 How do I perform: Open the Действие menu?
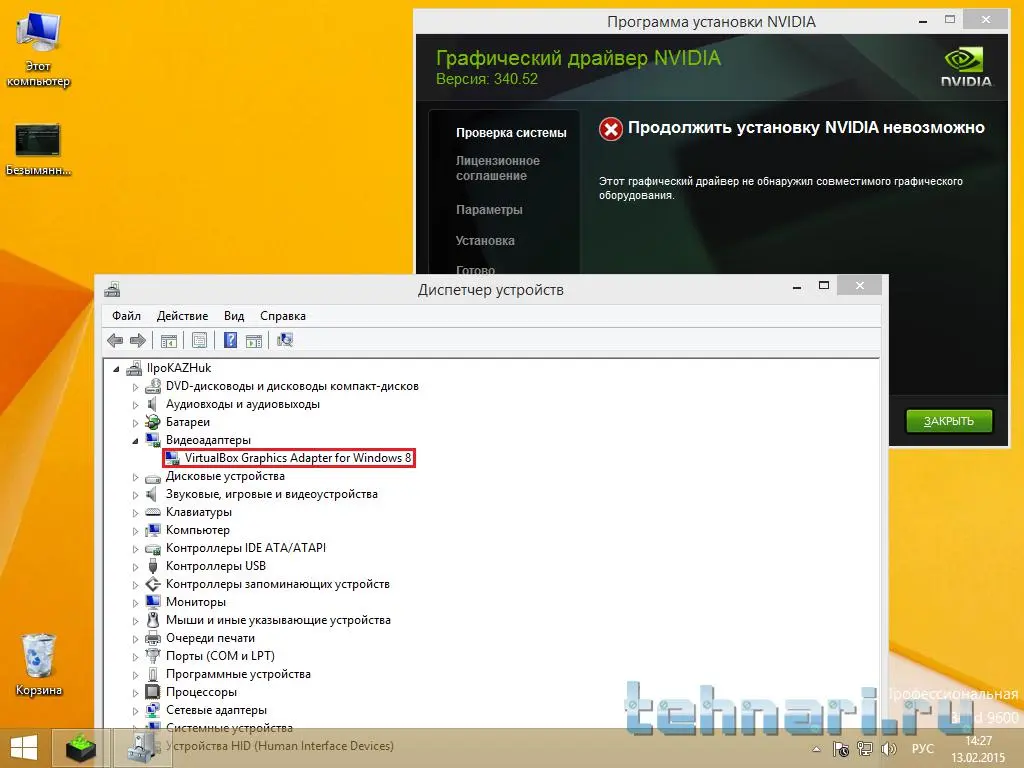[182, 315]
